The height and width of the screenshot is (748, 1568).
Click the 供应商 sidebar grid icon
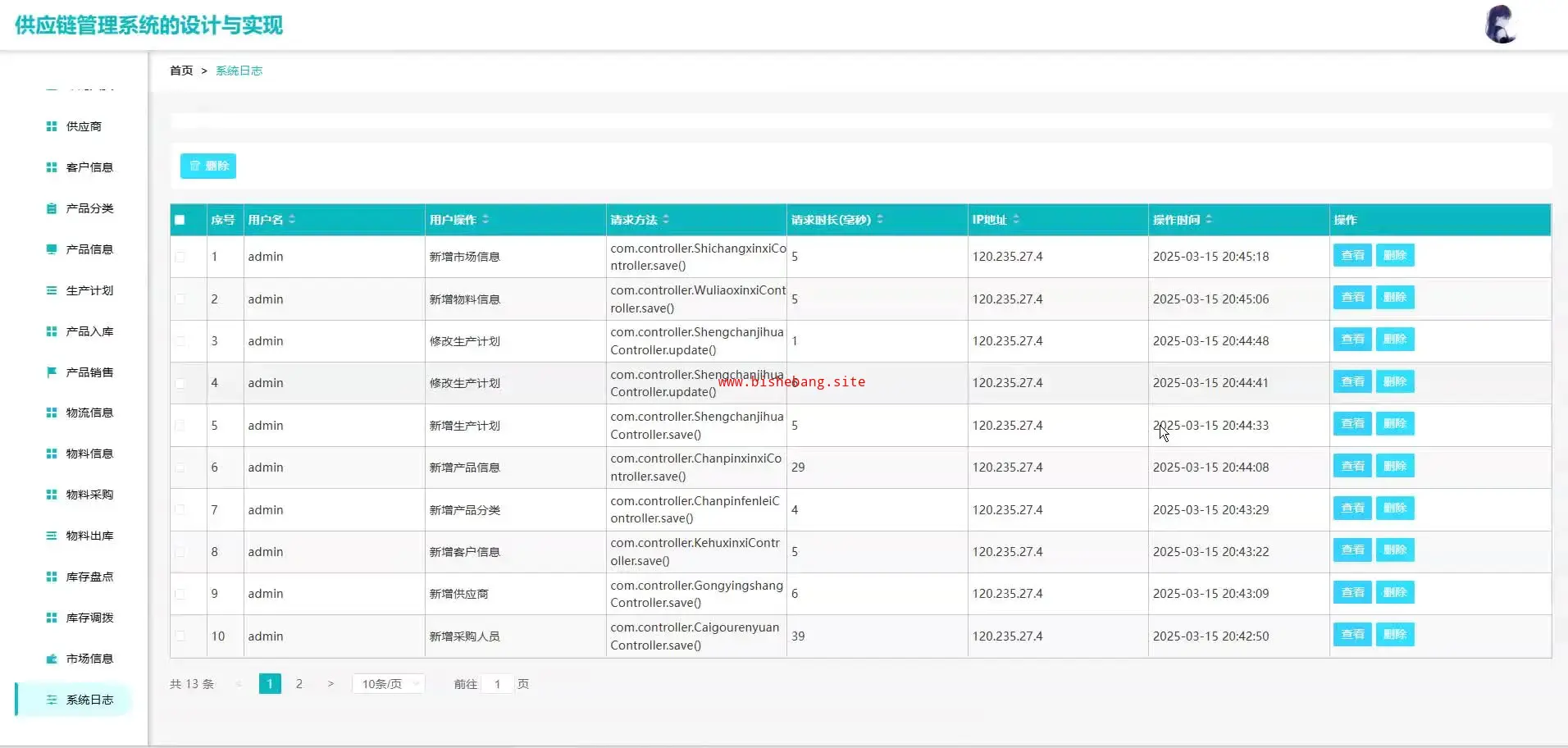(x=52, y=126)
